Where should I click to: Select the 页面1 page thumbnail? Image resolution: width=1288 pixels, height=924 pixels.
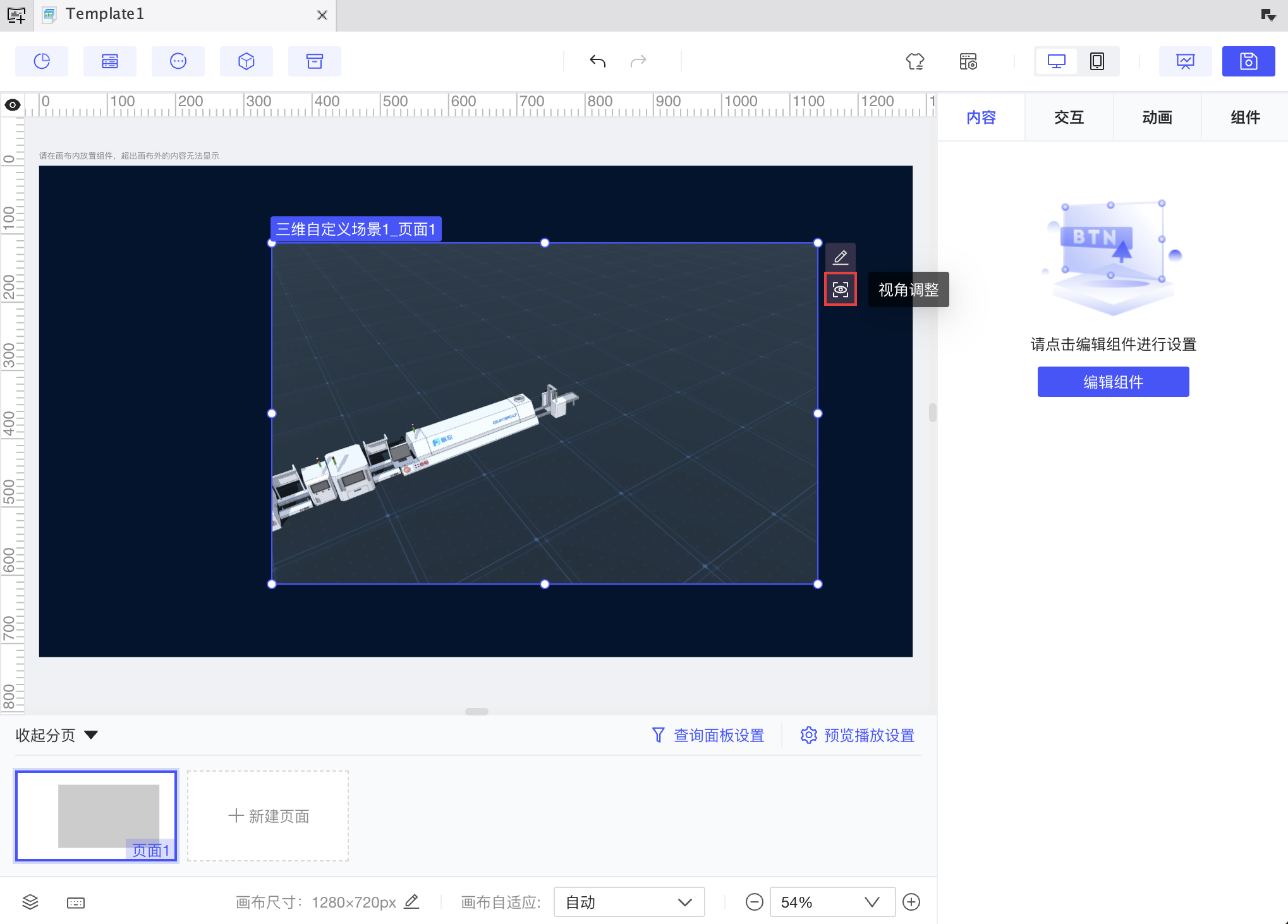(96, 815)
